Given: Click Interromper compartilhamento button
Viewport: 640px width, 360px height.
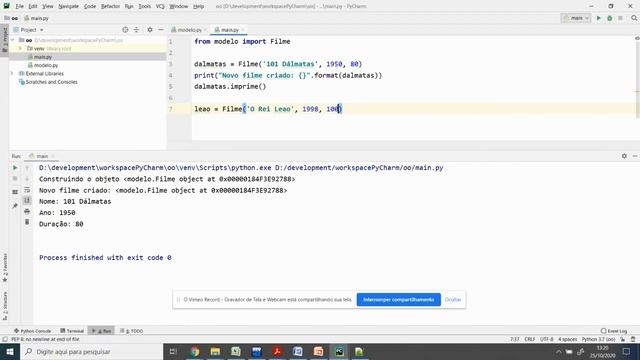Looking at the screenshot, I should click(x=398, y=300).
